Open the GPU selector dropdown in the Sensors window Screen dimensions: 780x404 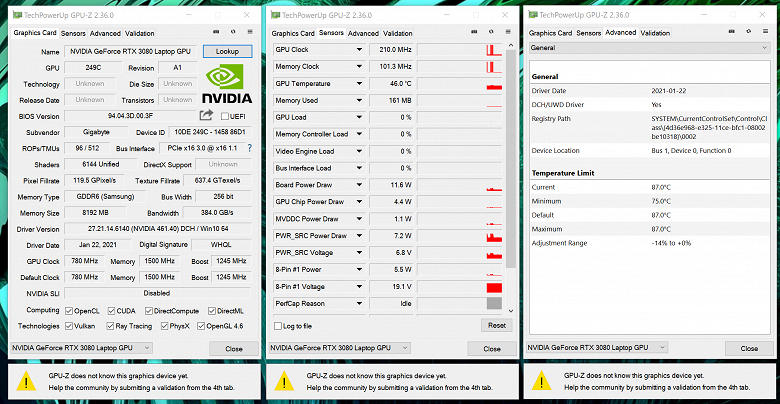tap(340, 348)
